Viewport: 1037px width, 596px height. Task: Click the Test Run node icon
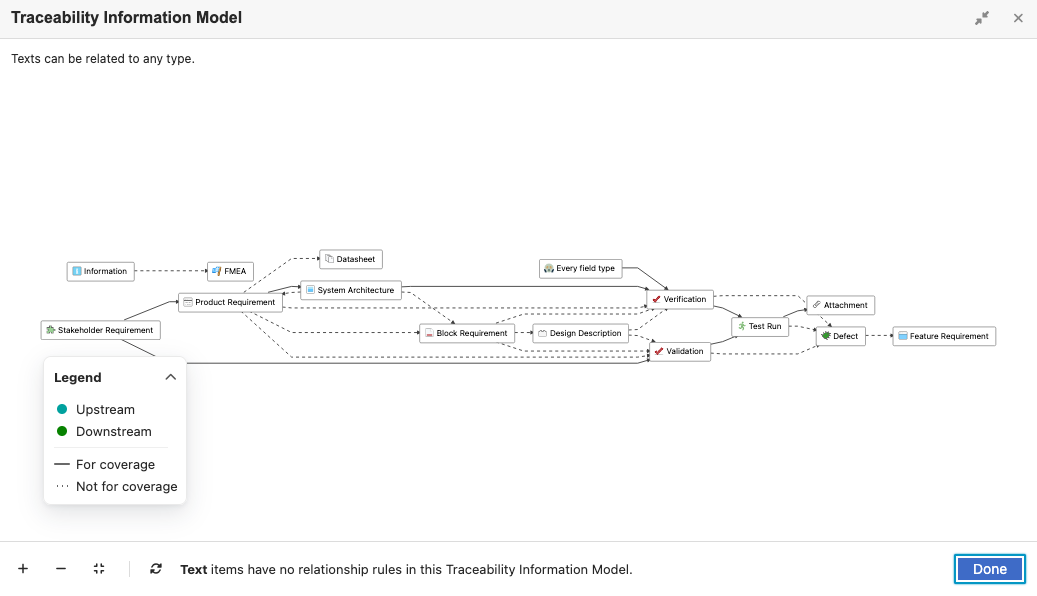point(742,326)
